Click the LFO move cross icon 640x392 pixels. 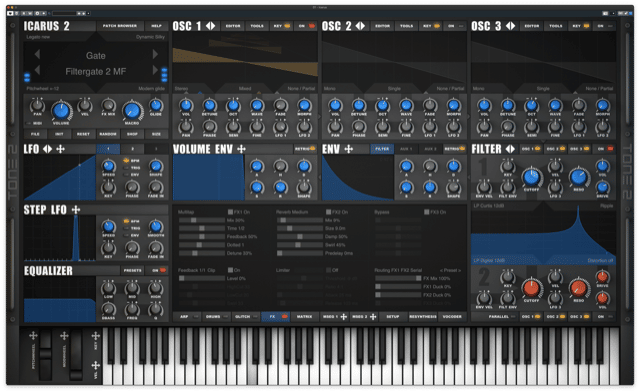coord(60,149)
